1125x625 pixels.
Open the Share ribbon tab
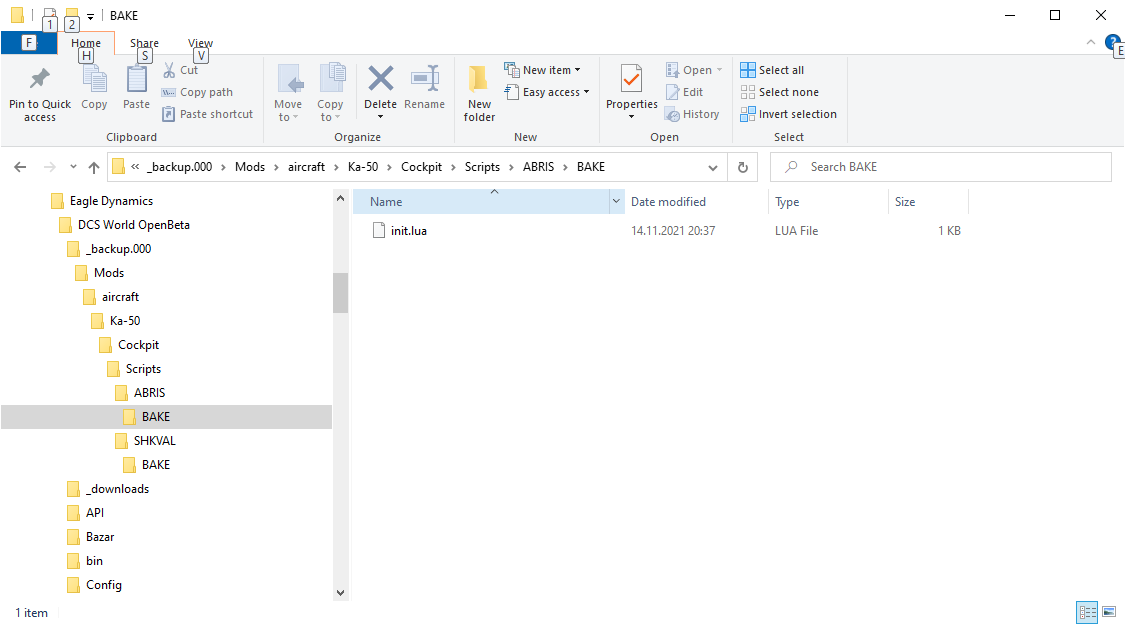click(x=144, y=43)
